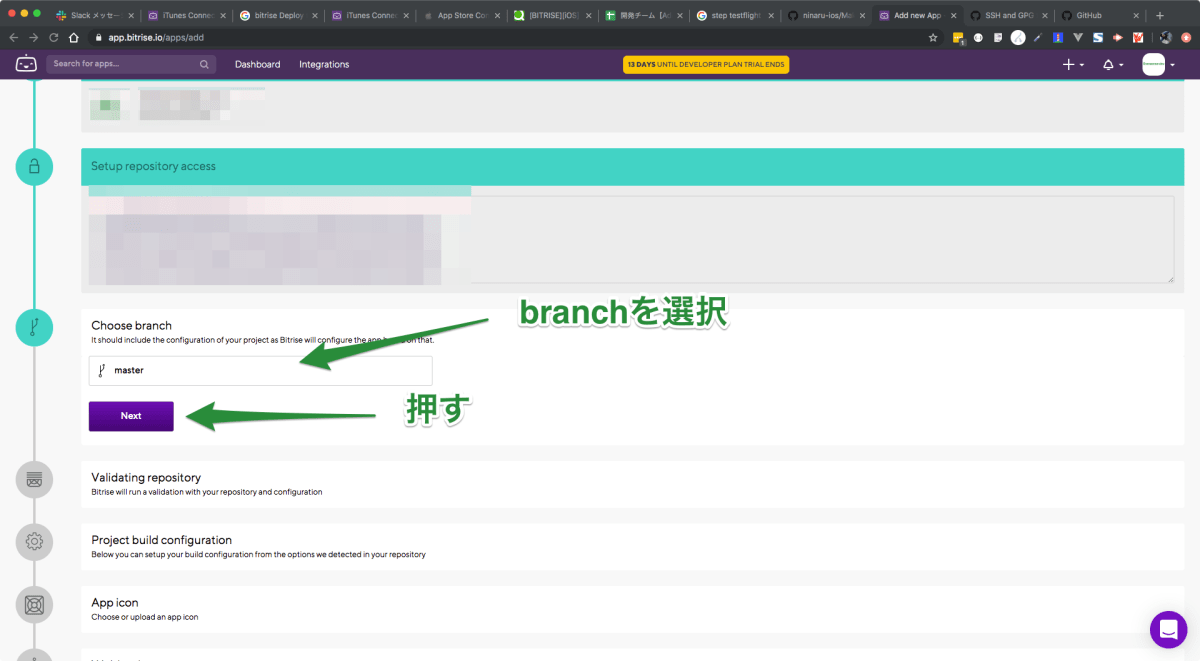
Task: Close the Slack tab
Action: click(130, 15)
